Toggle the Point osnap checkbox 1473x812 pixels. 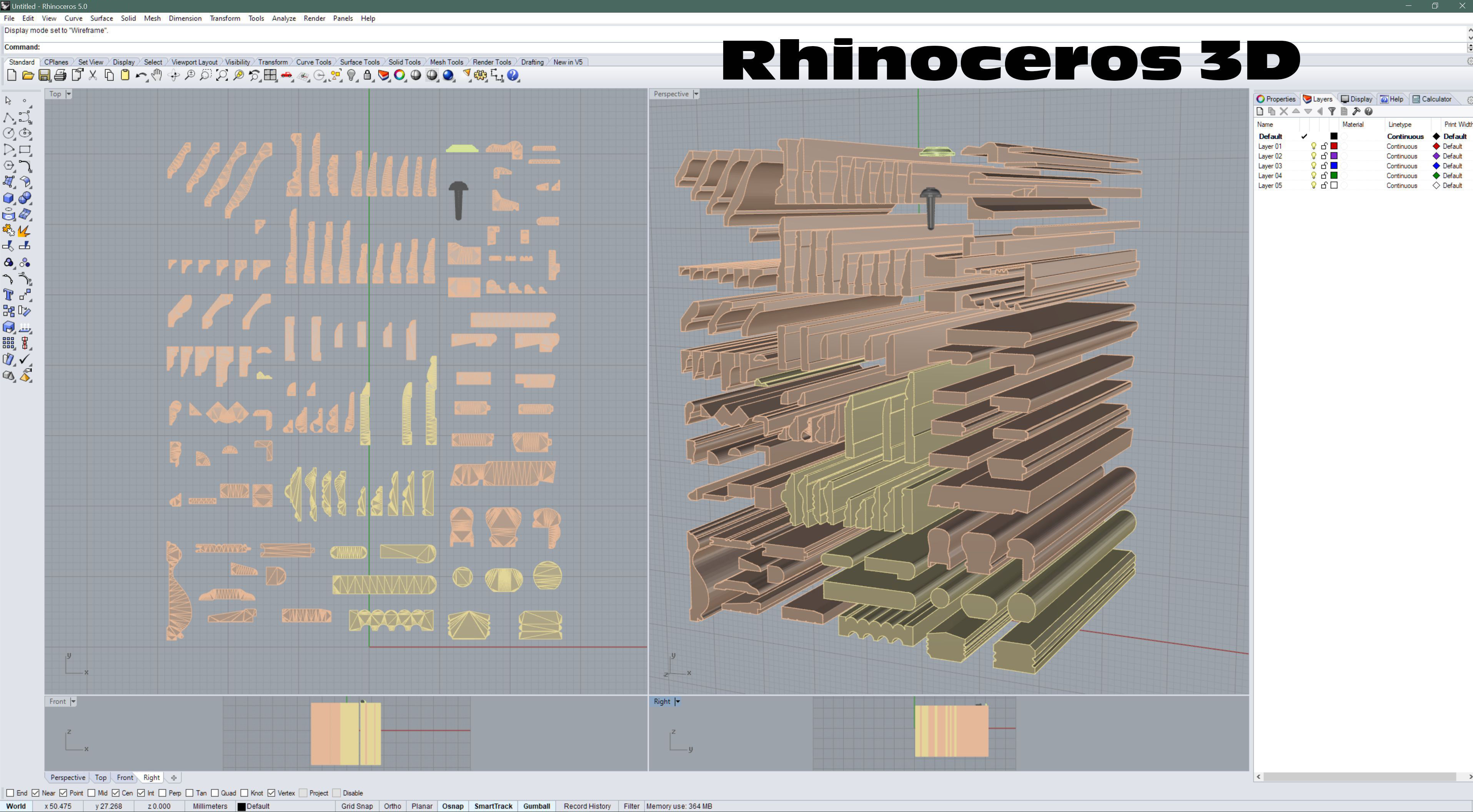tap(63, 793)
